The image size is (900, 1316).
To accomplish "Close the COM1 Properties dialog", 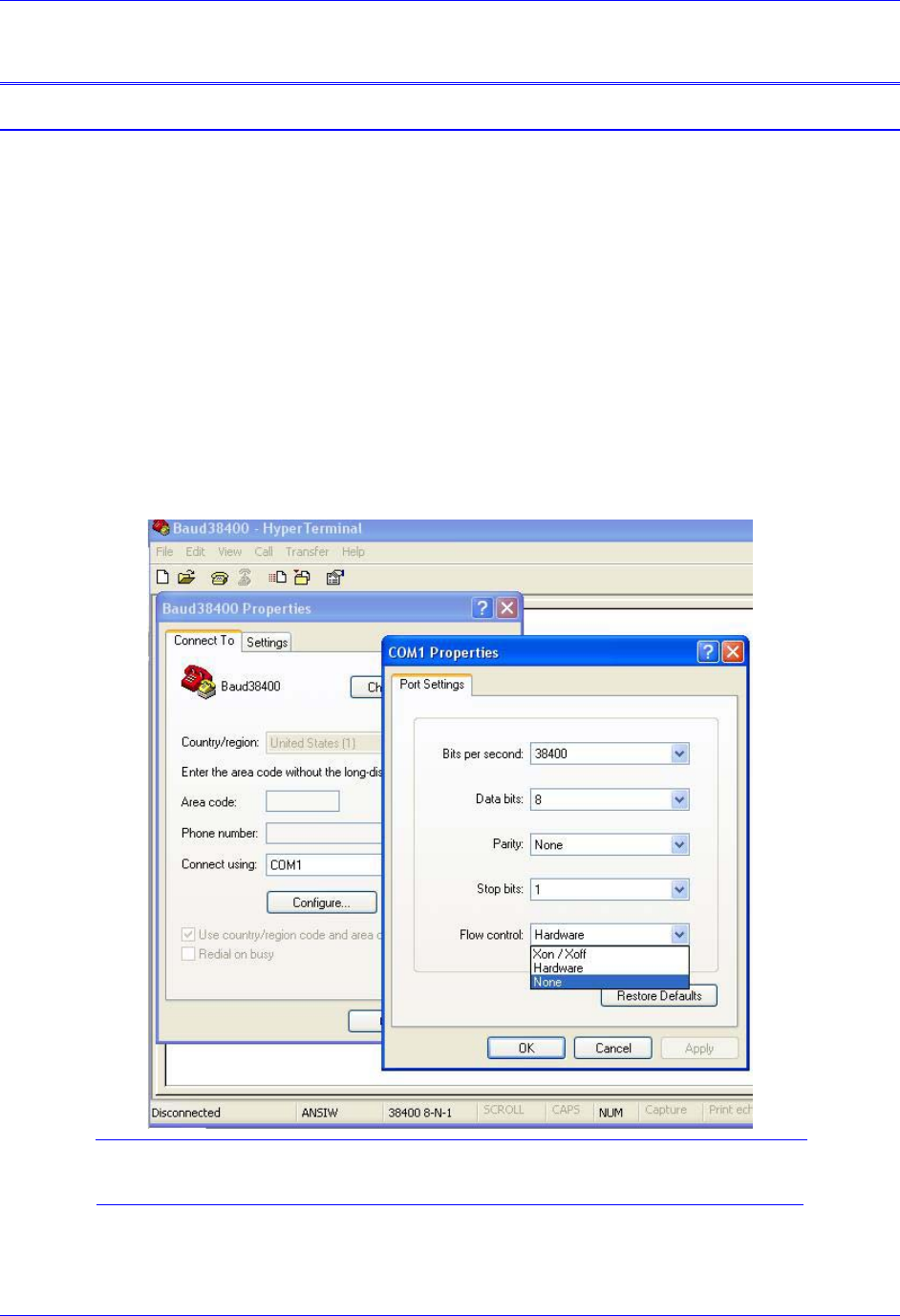I will [733, 651].
